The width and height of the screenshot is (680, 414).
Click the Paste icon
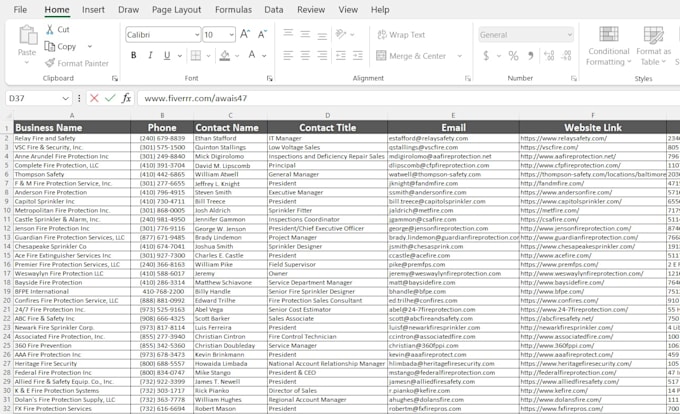pos(27,36)
